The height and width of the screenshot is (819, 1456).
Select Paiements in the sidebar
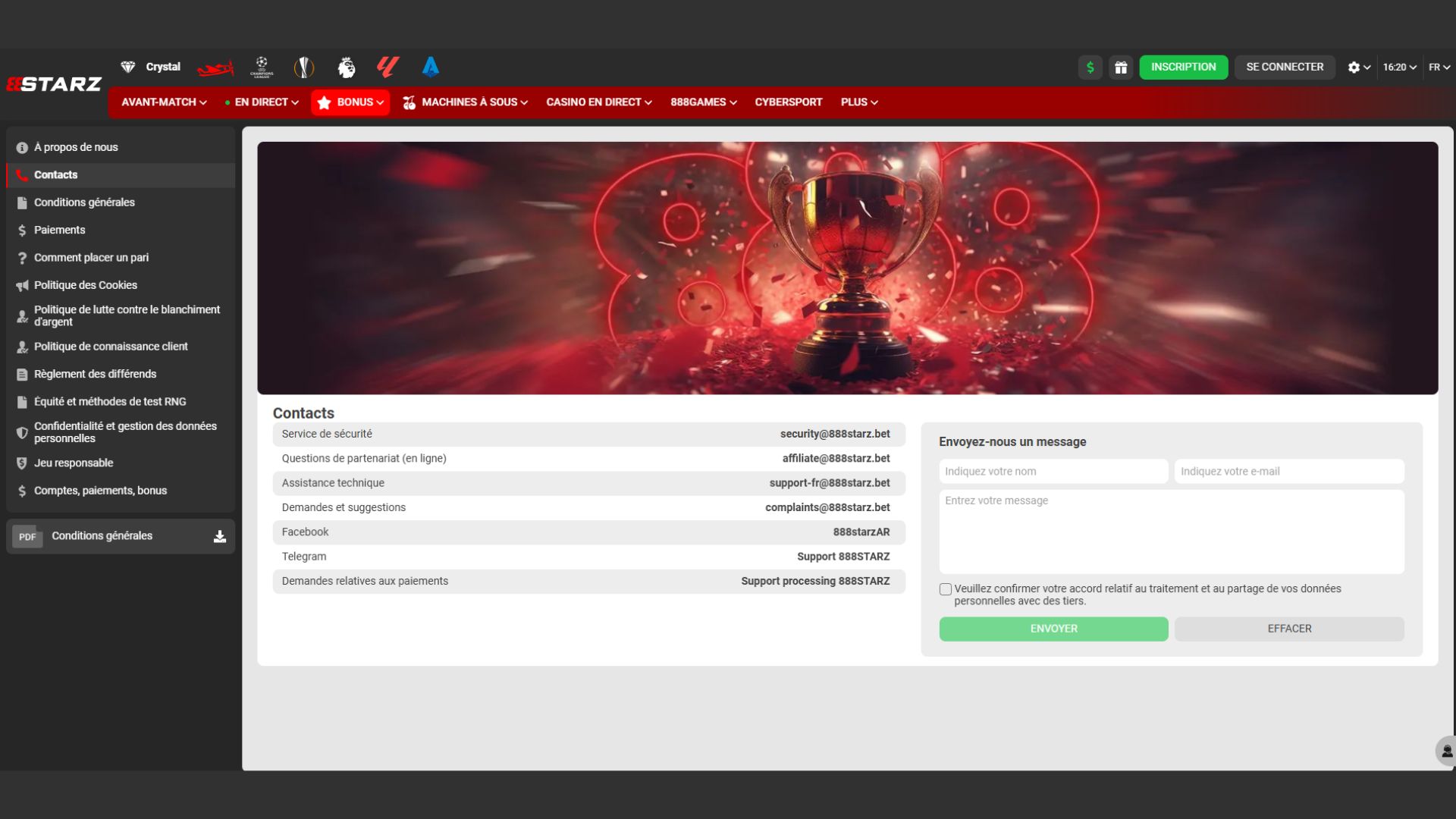pos(59,230)
